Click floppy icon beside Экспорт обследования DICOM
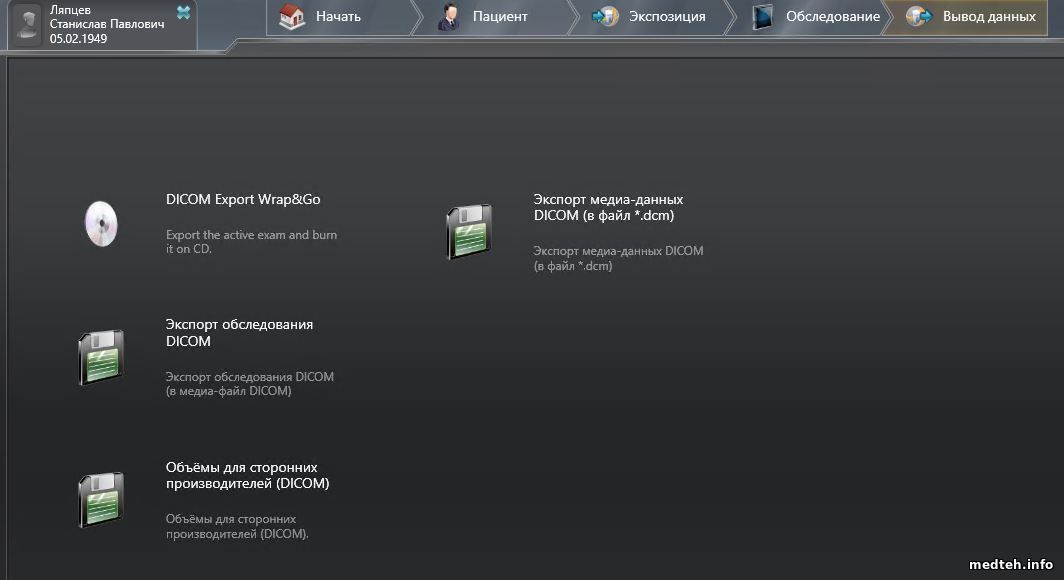Viewport: 1064px width, 580px height. [x=100, y=357]
